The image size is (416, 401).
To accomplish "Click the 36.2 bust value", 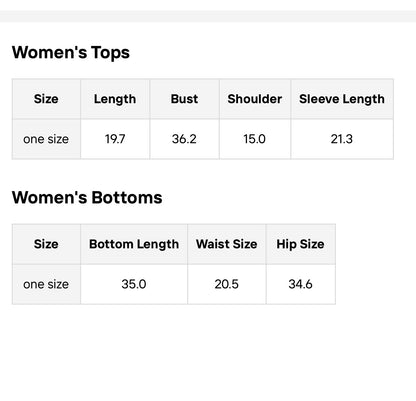I will (184, 139).
